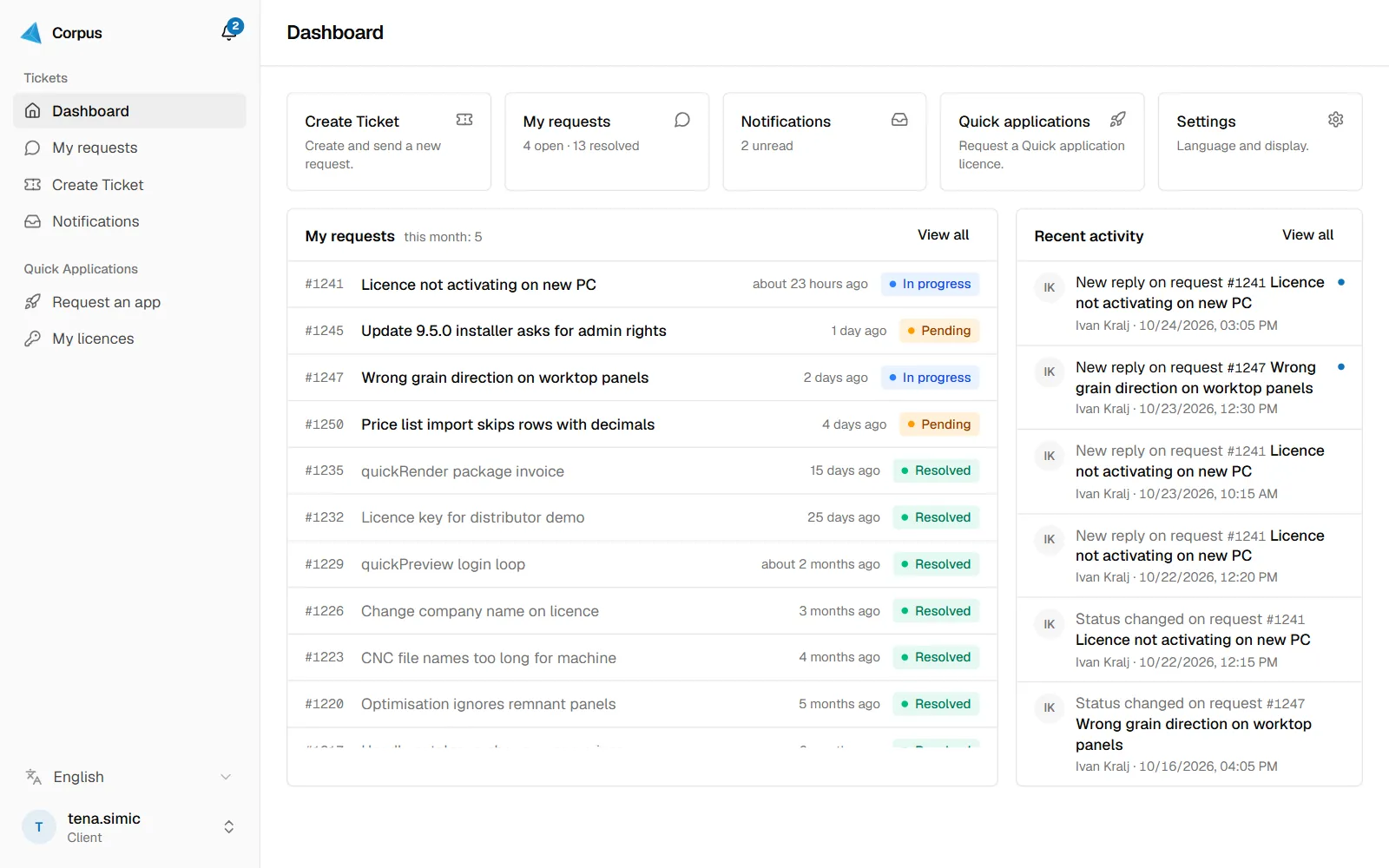The width and height of the screenshot is (1389, 868).
Task: Open the 10/23/2026, 12:30 PM activity entry
Action: [x=1189, y=387]
